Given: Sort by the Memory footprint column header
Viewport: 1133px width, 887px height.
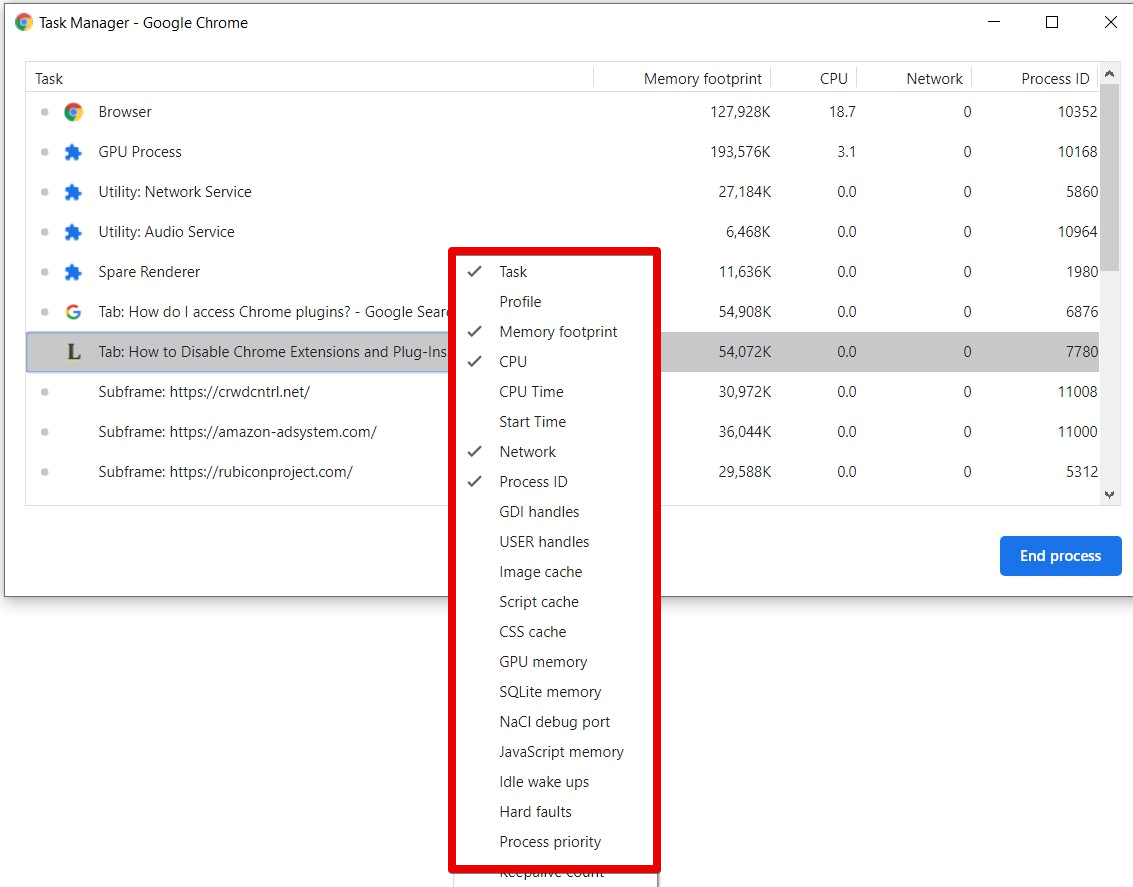Looking at the screenshot, I should 702,79.
